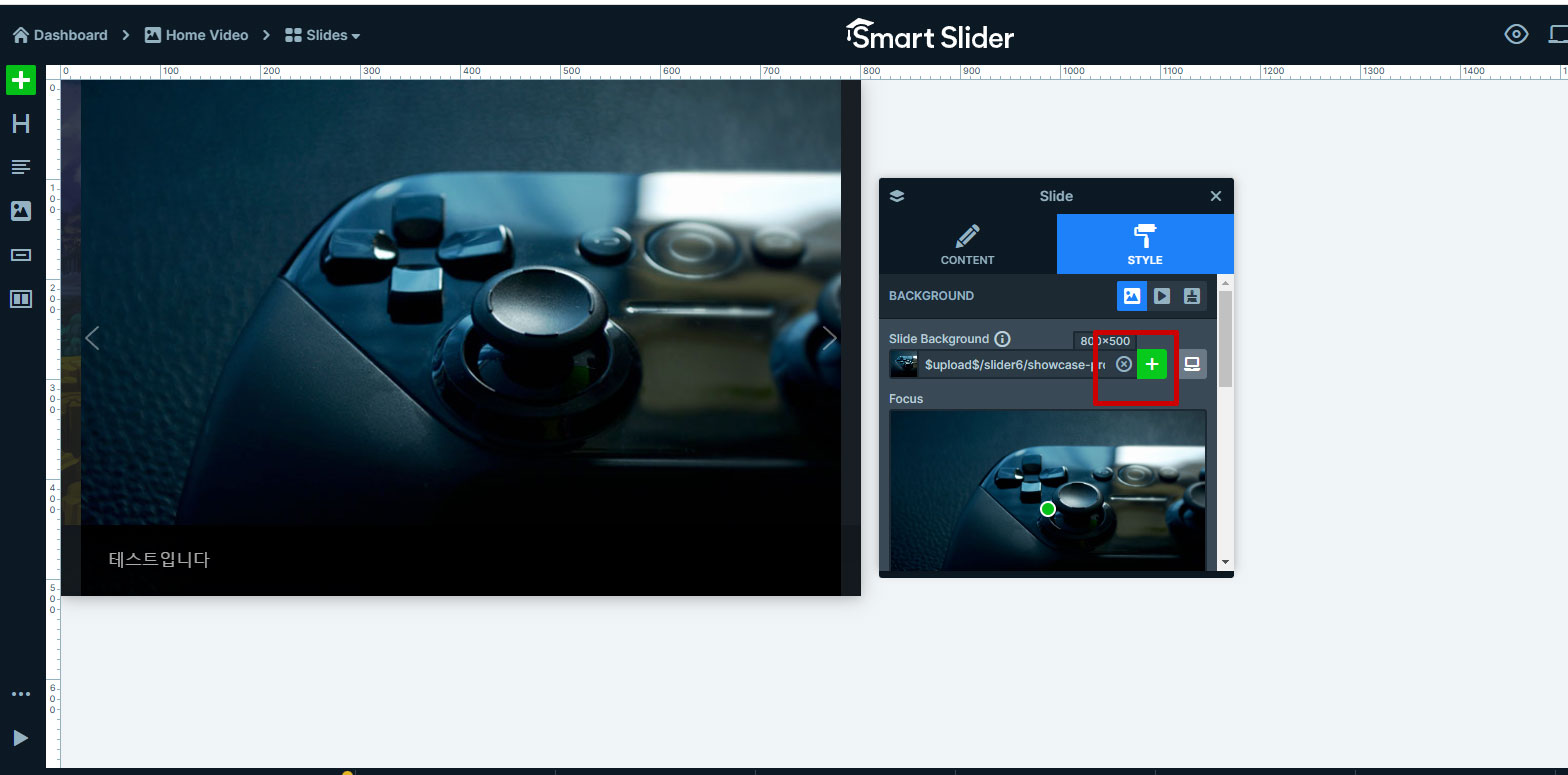
Task: Click the green Add Layer plus button
Action: (x=21, y=80)
